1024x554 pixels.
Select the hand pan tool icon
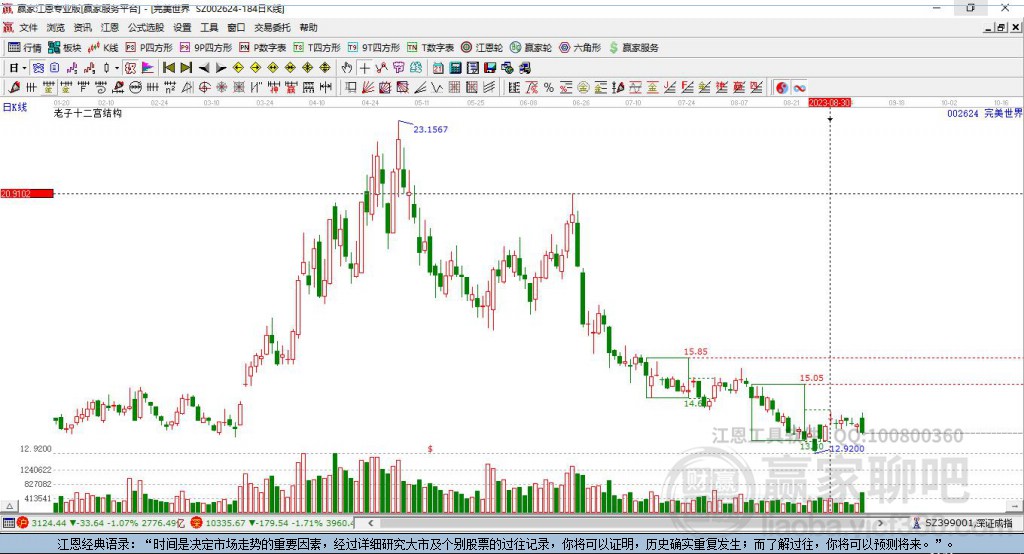[347, 68]
